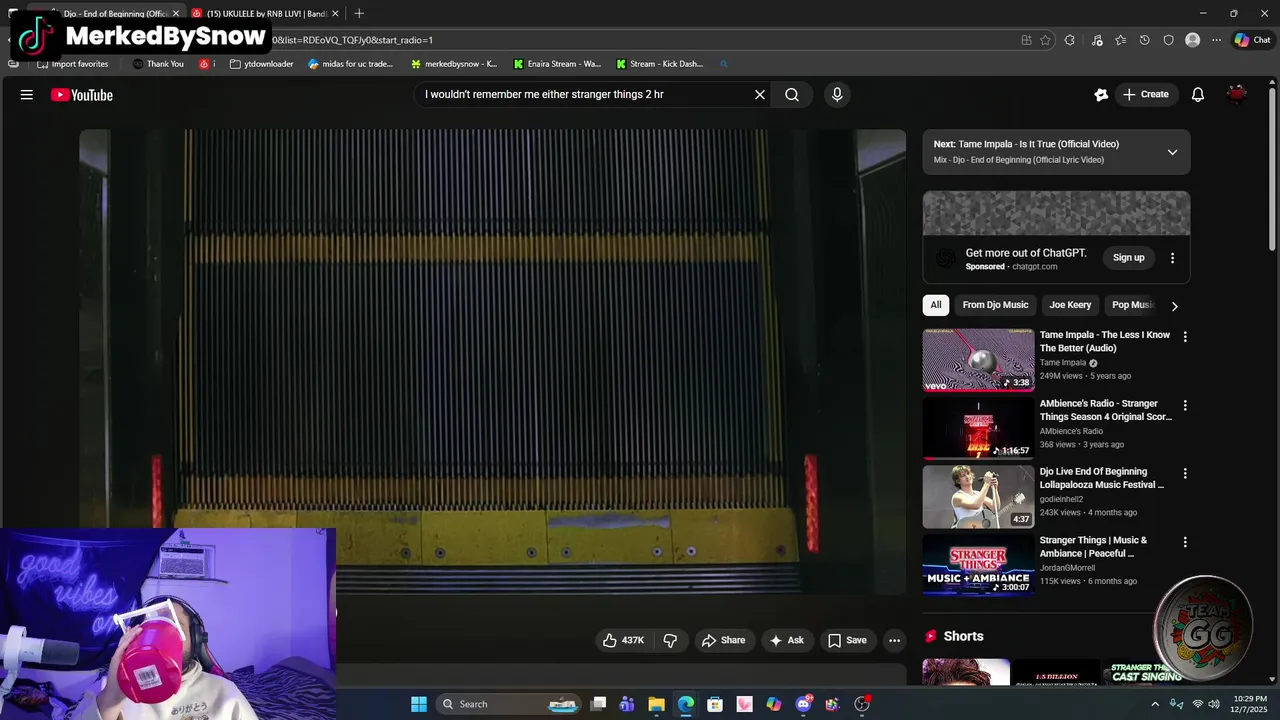Open the Import favorites bookmark
The height and width of the screenshot is (720, 1280).
coord(72,64)
